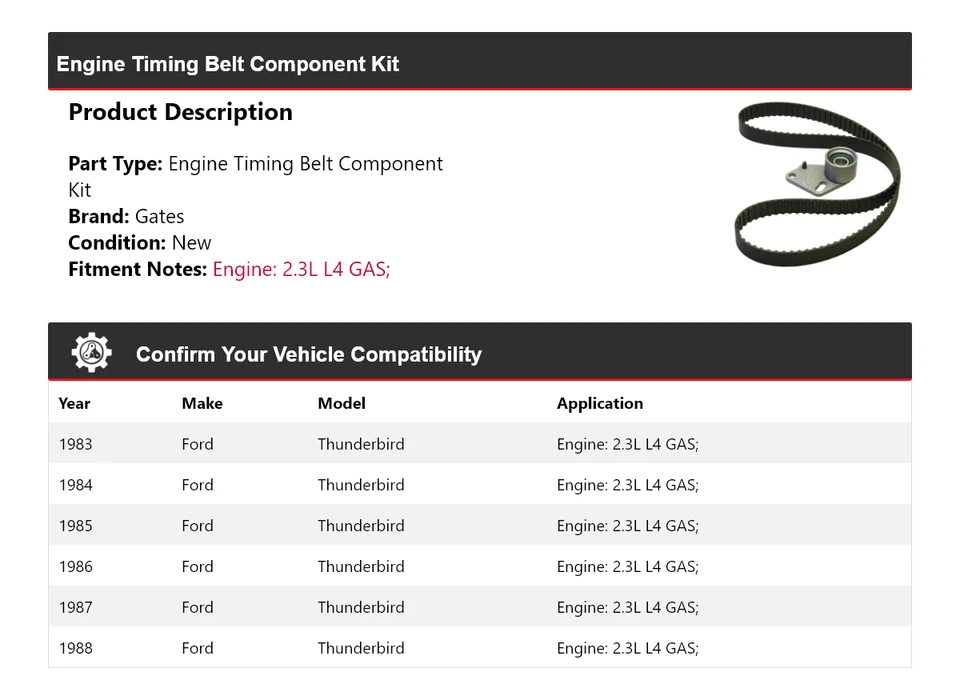The image size is (960, 700).
Task: Click the Part Type label
Action: click(115, 164)
